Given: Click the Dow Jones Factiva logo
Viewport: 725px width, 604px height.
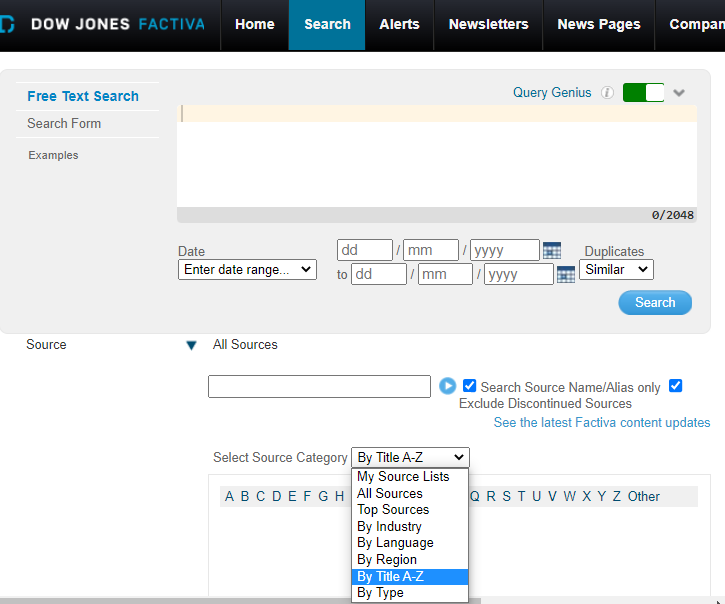Looking at the screenshot, I should 103,24.
